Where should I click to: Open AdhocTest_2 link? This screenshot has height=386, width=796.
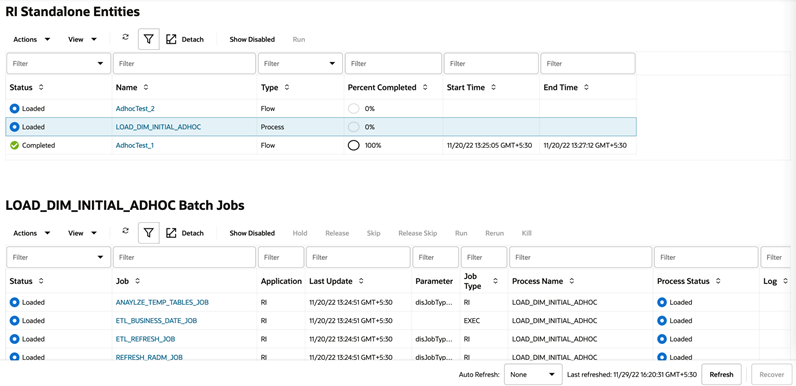pyautogui.click(x=134, y=108)
